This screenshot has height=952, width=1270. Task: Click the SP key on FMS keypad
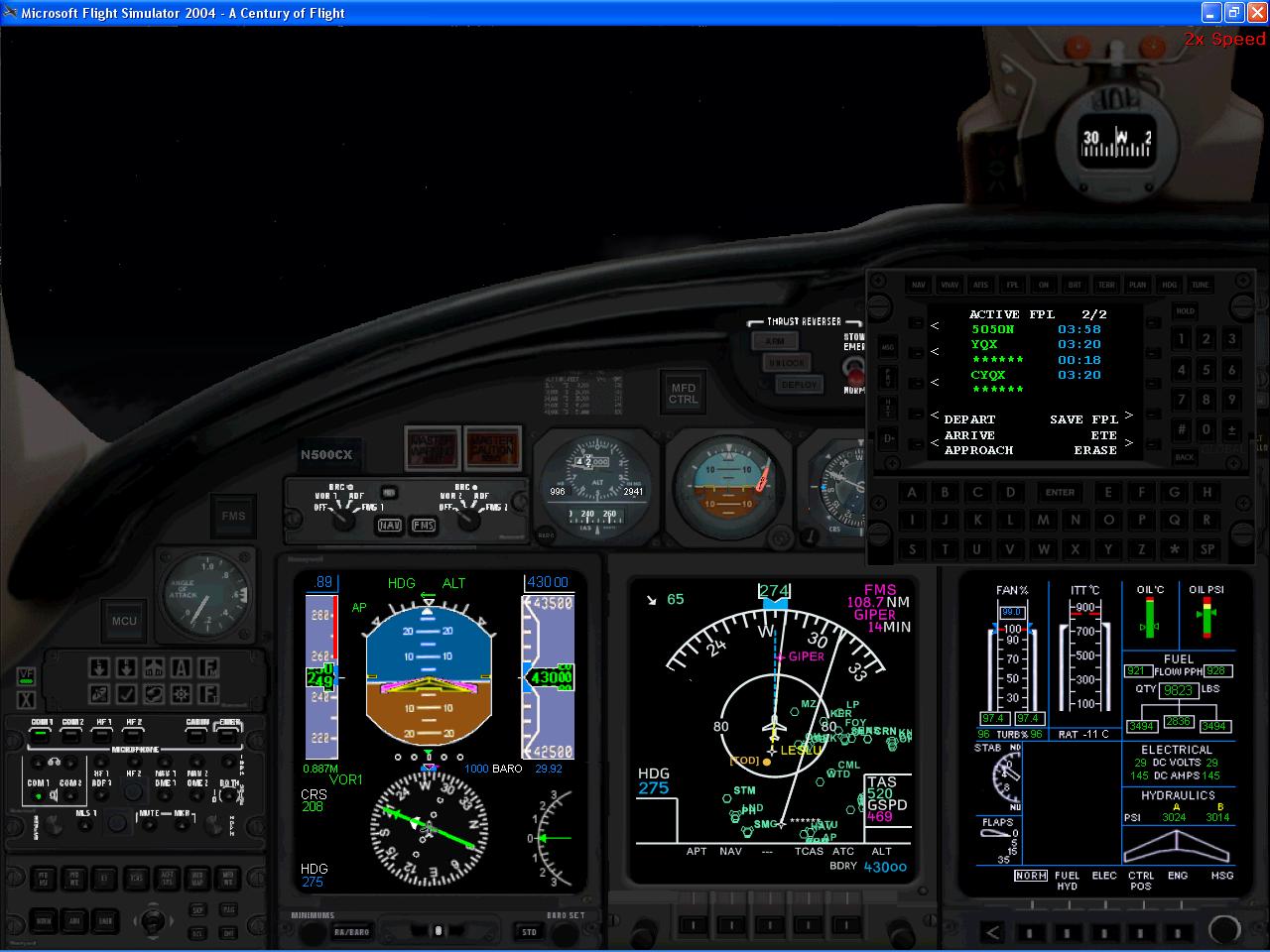1207,548
